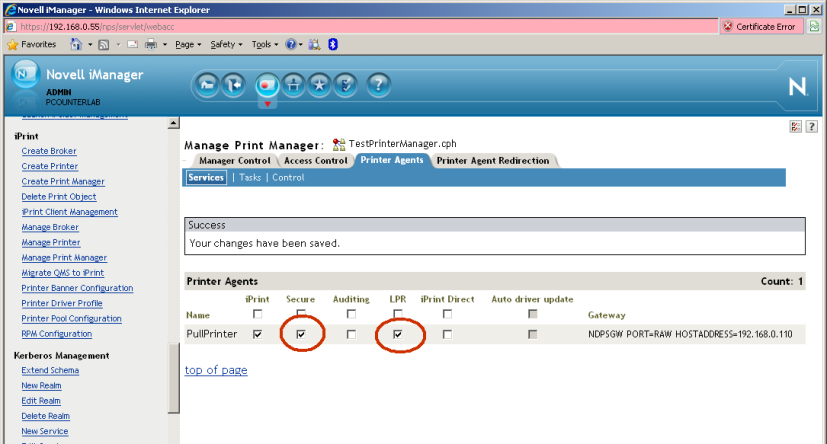Click the small help icon above content panel
827x444 pixels.
(x=812, y=127)
